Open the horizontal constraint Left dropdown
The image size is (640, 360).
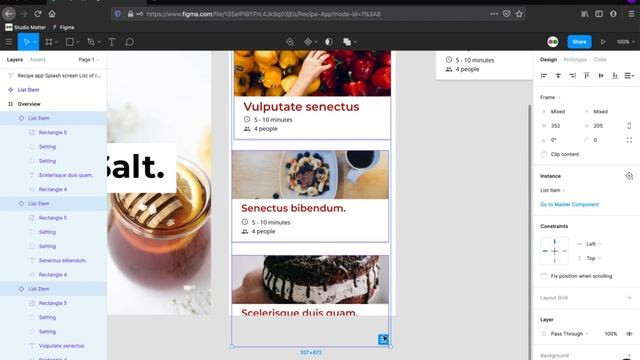click(x=593, y=244)
